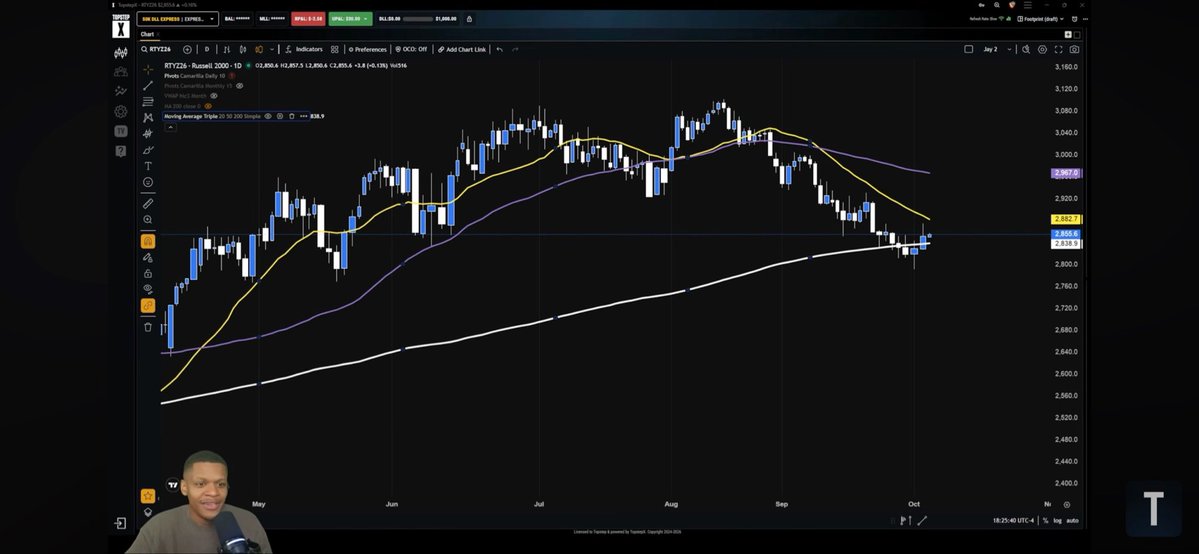Select the brush drawing tool
This screenshot has width=1199, height=554.
pyautogui.click(x=148, y=150)
